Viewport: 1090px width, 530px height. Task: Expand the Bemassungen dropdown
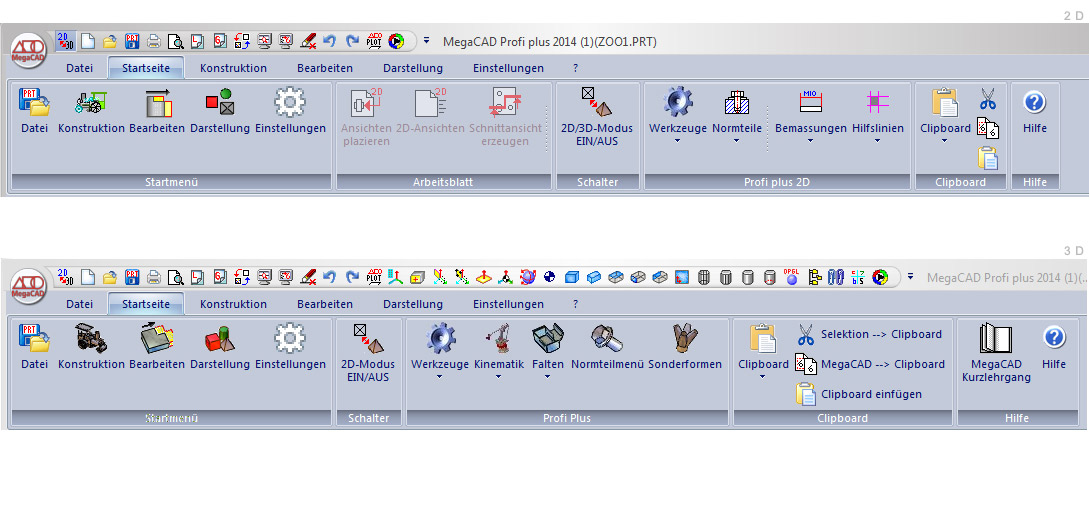click(x=809, y=141)
